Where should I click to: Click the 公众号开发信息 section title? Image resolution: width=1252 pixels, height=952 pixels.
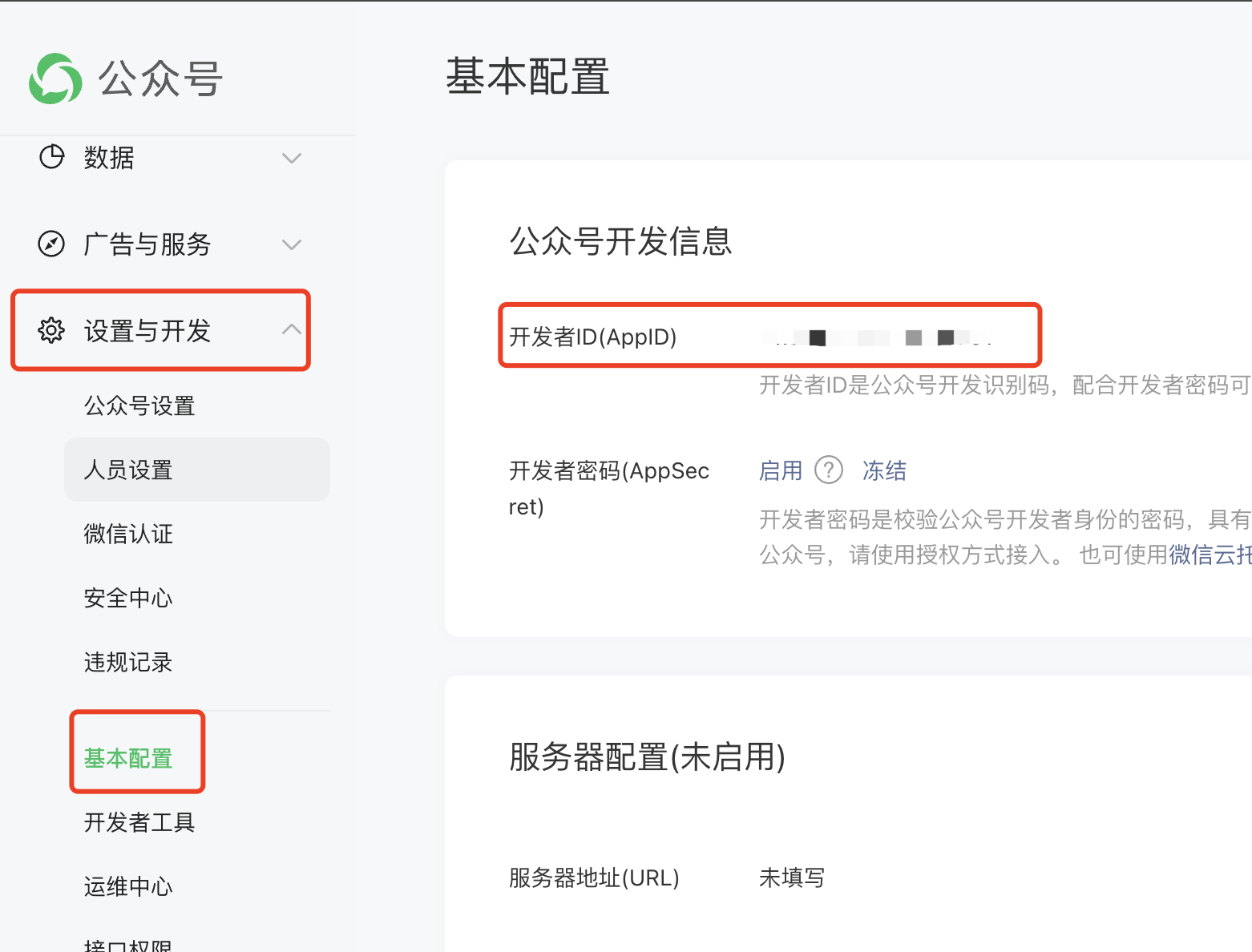[x=620, y=241]
